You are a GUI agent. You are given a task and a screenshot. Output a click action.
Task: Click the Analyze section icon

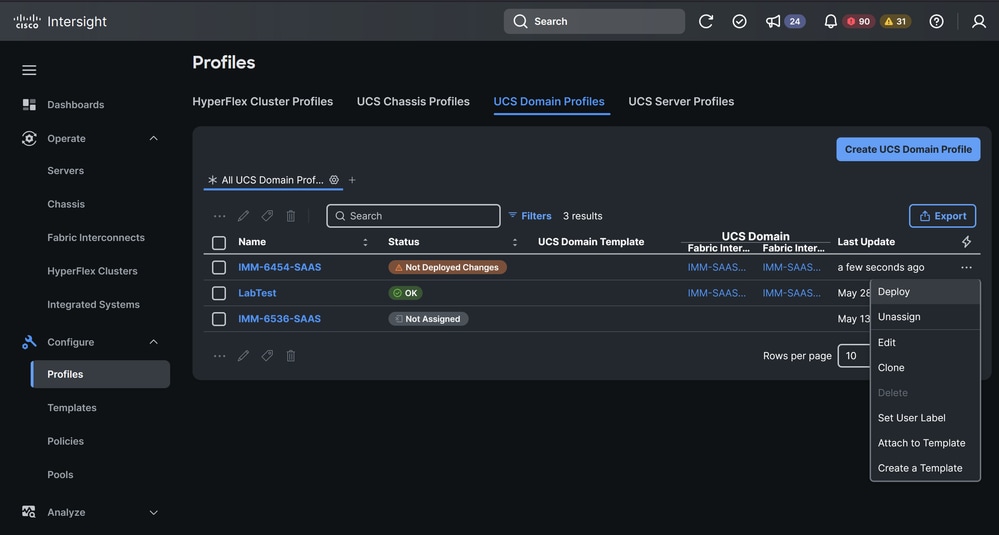(x=29, y=512)
